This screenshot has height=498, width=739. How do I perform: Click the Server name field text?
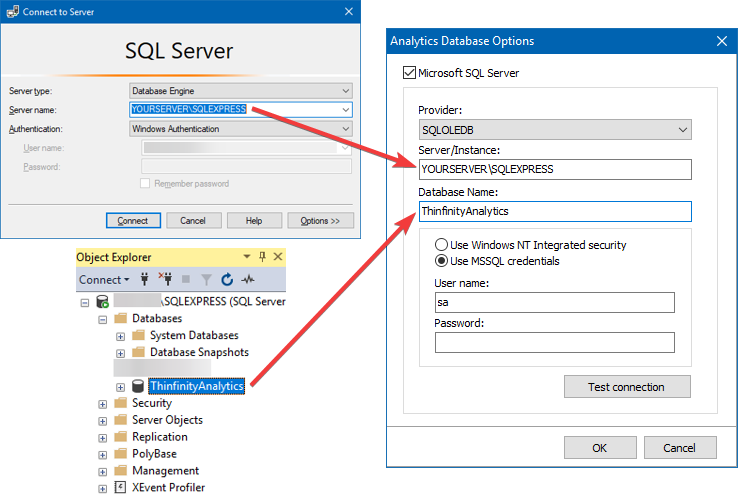pos(189,109)
